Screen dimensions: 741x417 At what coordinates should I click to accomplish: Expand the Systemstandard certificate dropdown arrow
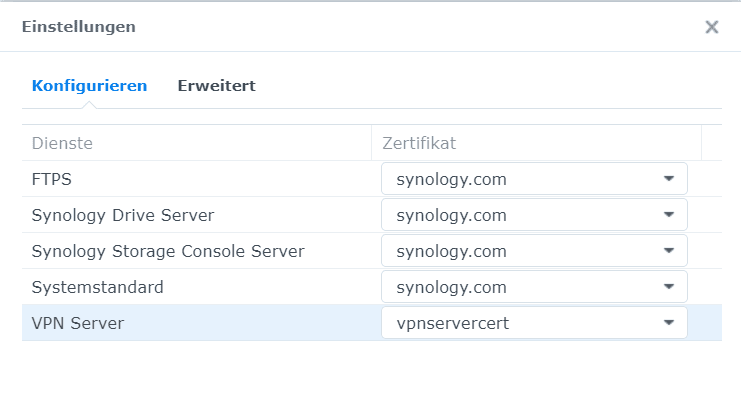(669, 287)
